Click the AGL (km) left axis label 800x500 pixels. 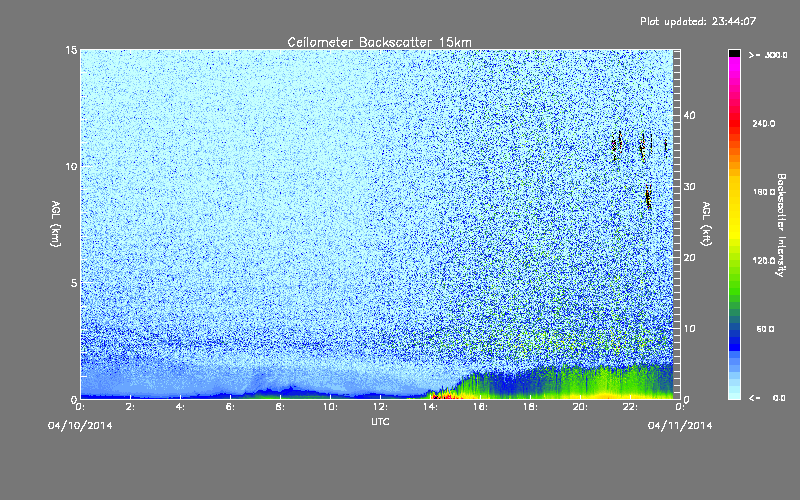(56, 224)
